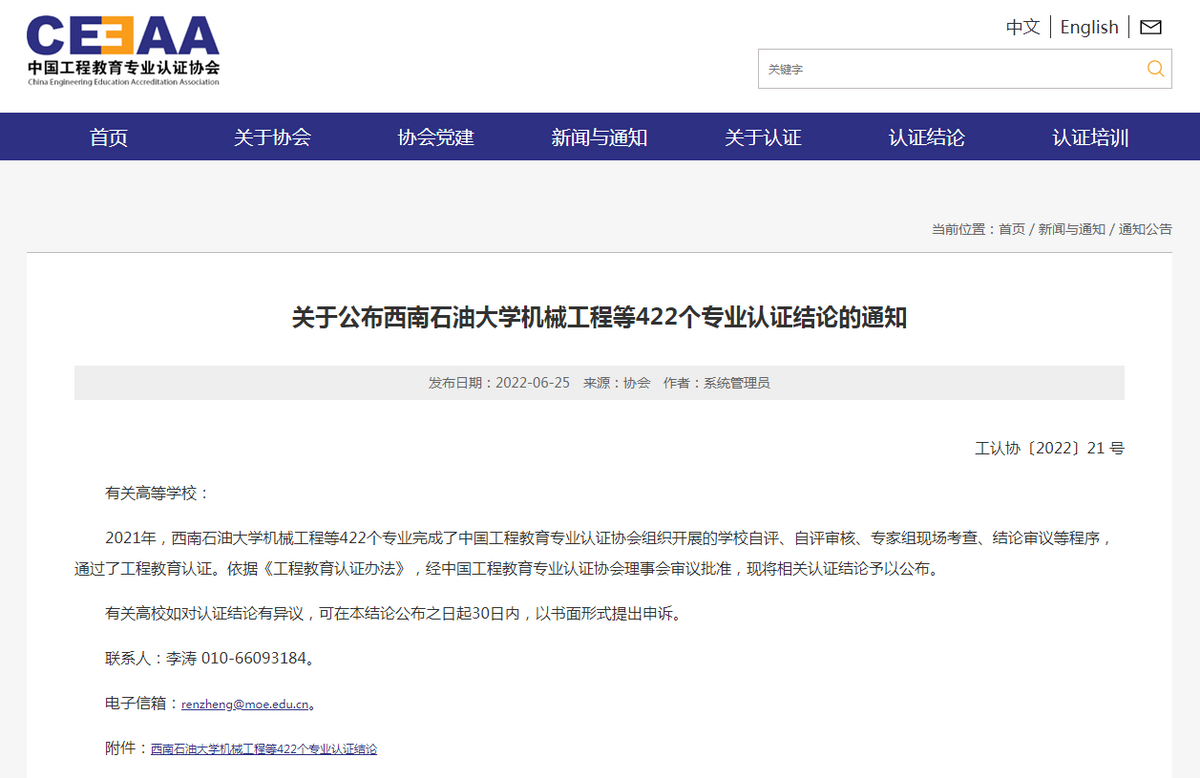The width and height of the screenshot is (1200, 778).
Task: Open the 协会党建 navigation menu item
Action: (x=434, y=137)
